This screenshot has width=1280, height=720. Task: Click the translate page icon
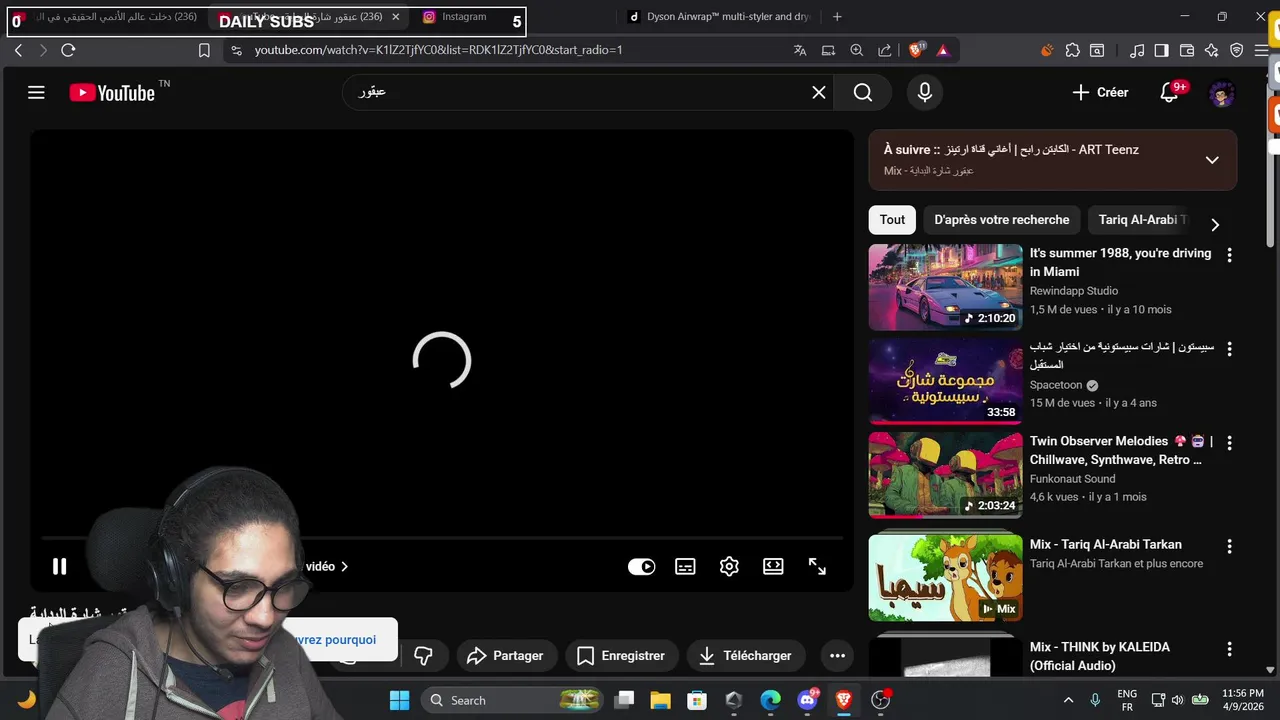click(800, 50)
